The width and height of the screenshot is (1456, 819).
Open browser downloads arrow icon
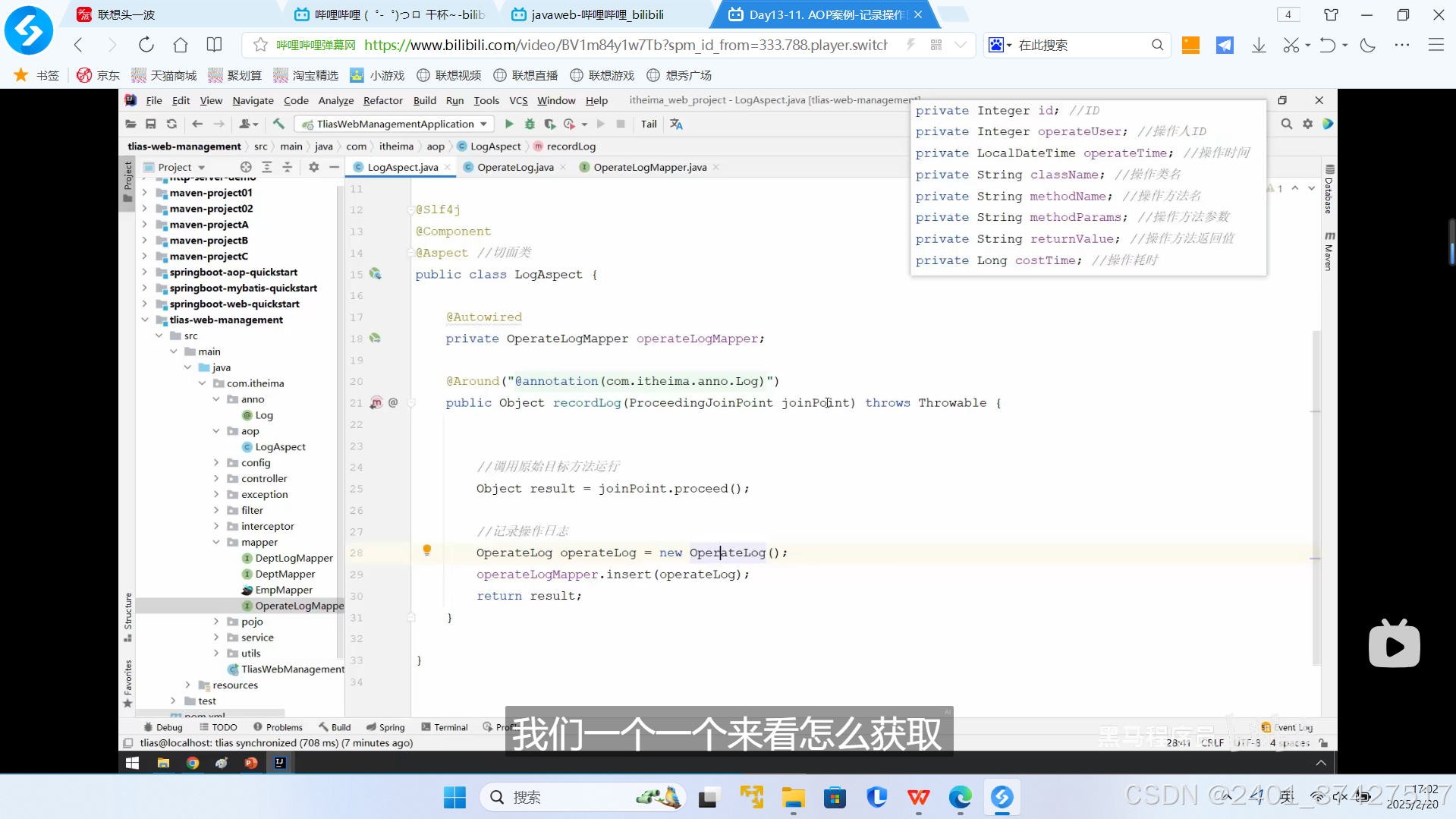1259,45
